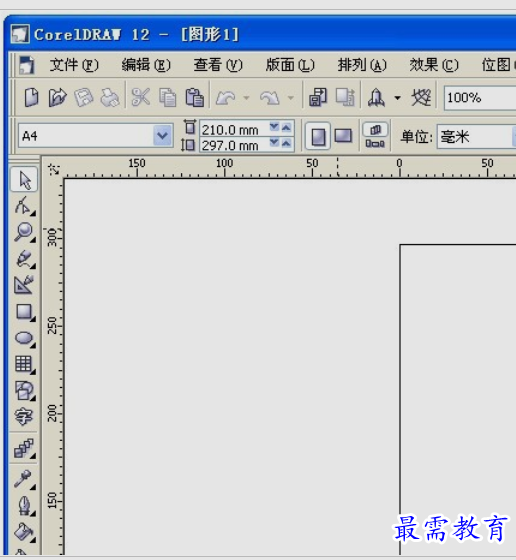Set page orientation to Landscape
516x560 pixels.
[x=344, y=136]
